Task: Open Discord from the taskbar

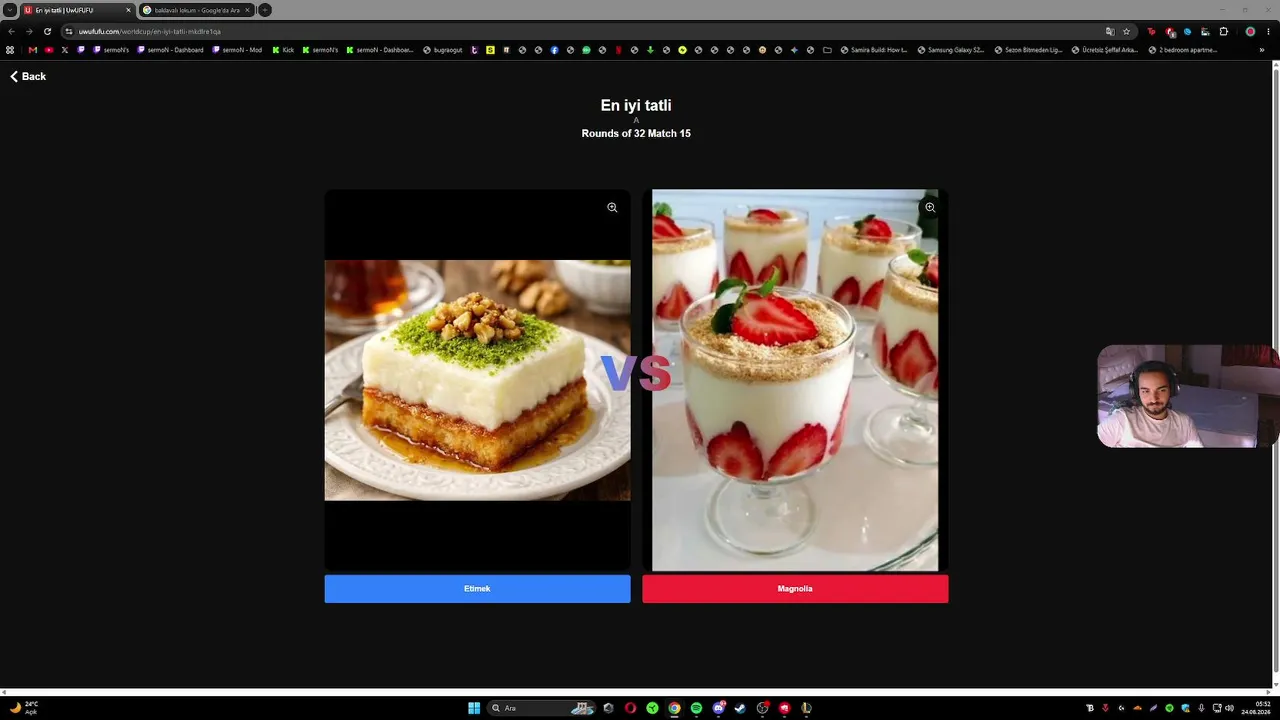Action: [x=718, y=708]
